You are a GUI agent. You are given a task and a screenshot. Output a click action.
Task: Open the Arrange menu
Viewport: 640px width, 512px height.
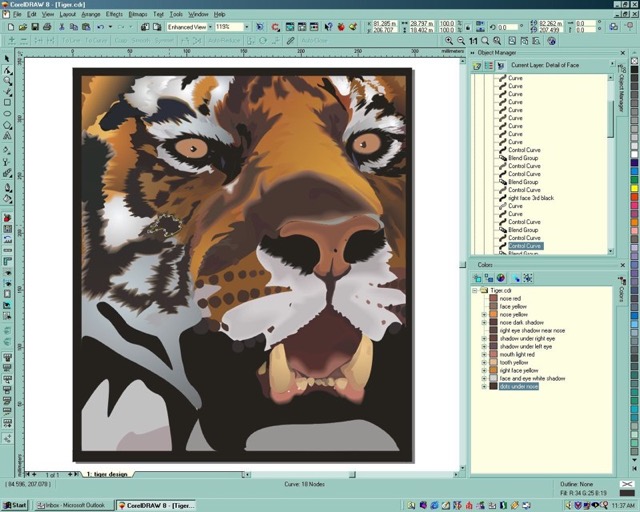(91, 14)
